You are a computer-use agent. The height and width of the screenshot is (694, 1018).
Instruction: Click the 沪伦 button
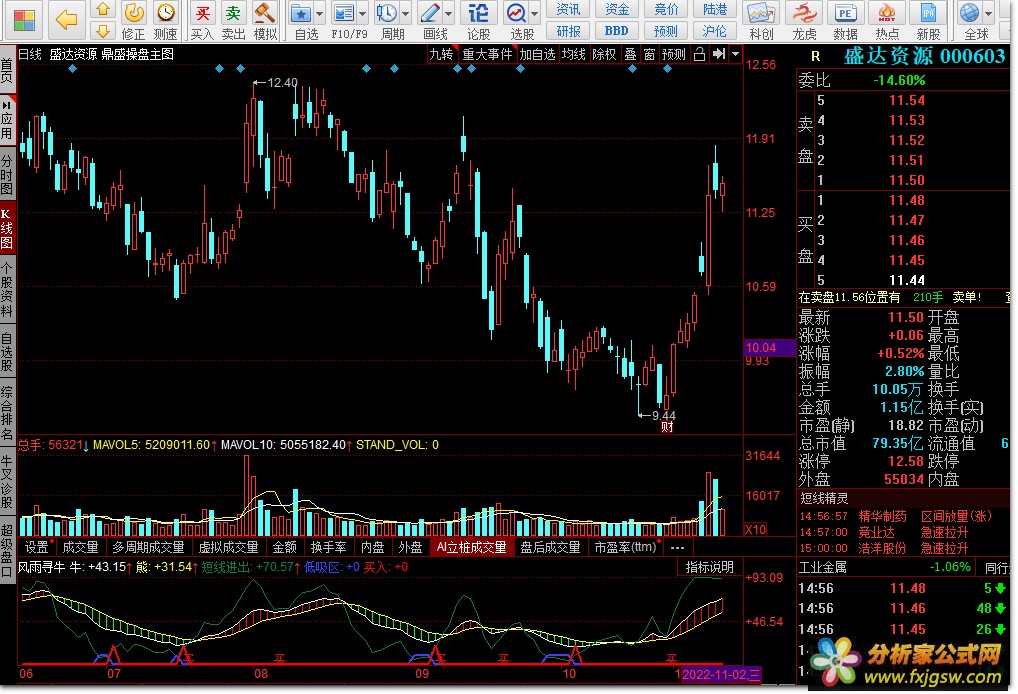click(x=715, y=31)
